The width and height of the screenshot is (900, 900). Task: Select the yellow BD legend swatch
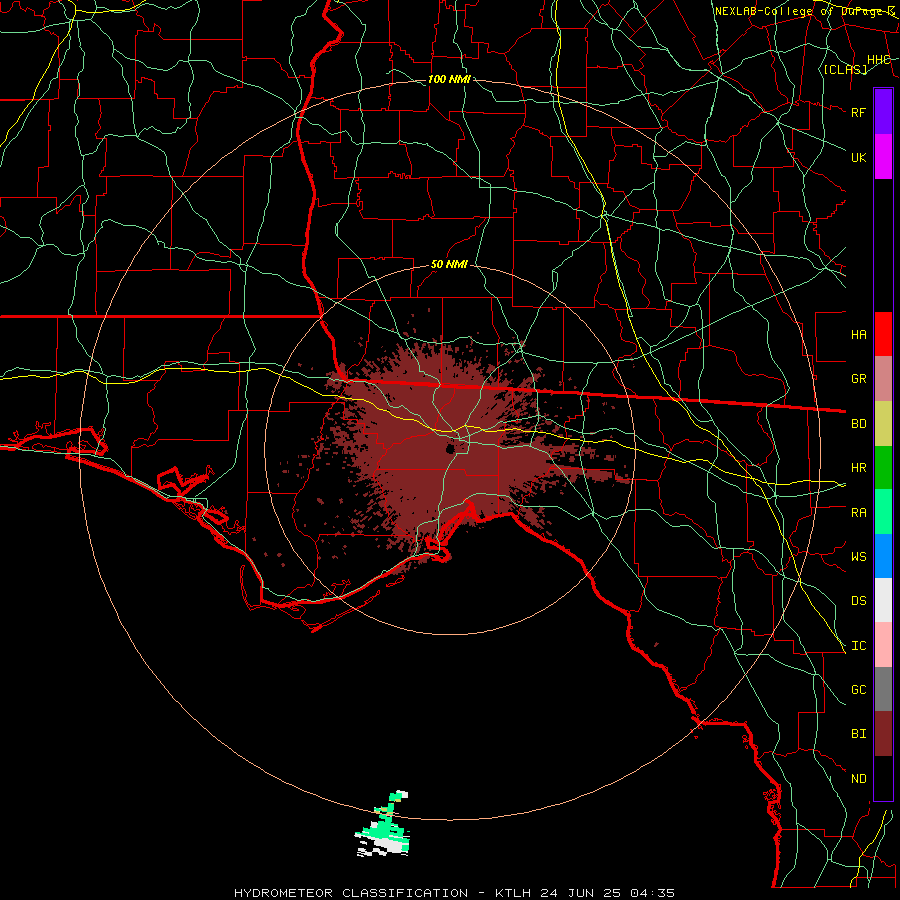click(x=883, y=424)
